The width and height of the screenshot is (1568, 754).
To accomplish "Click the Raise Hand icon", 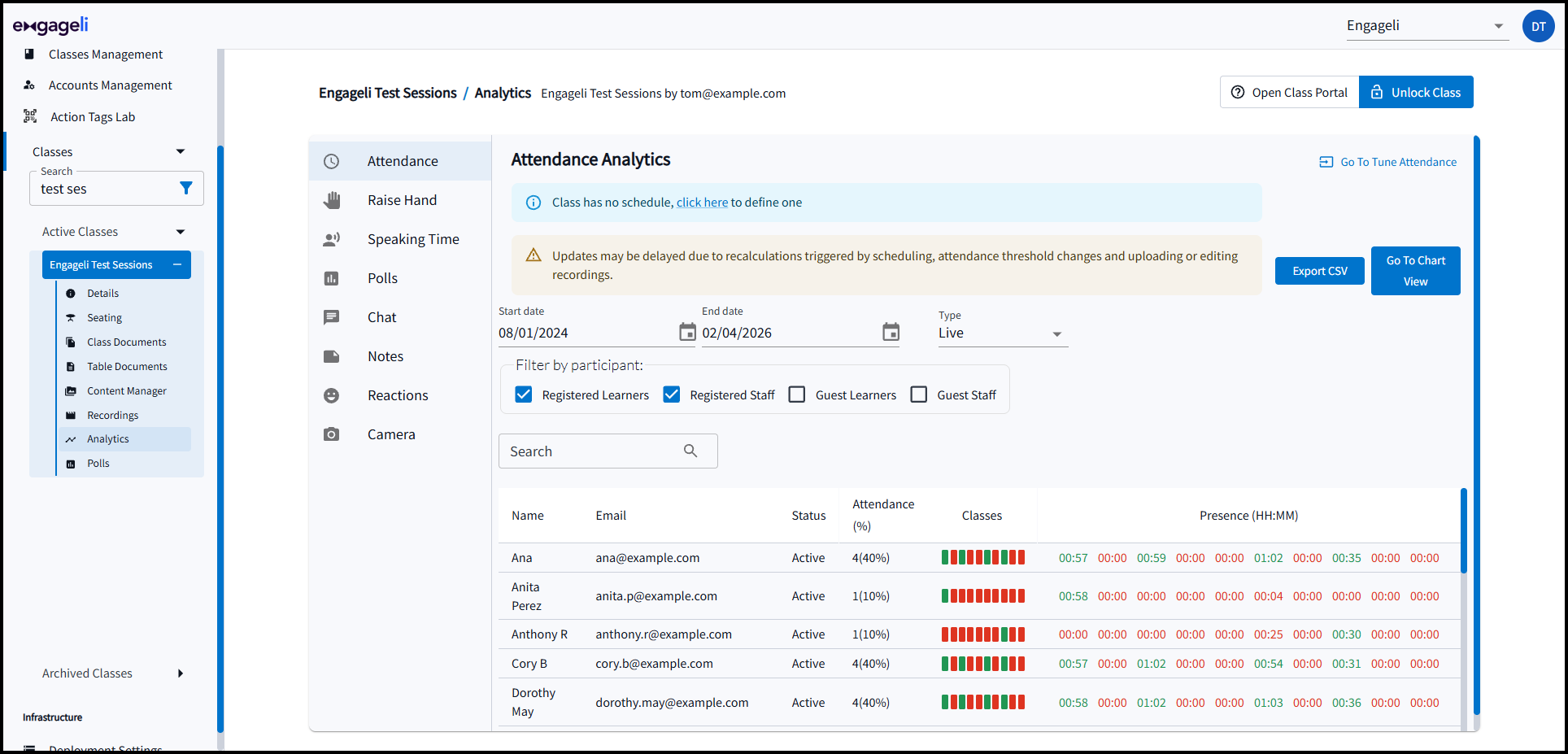I will tap(332, 200).
